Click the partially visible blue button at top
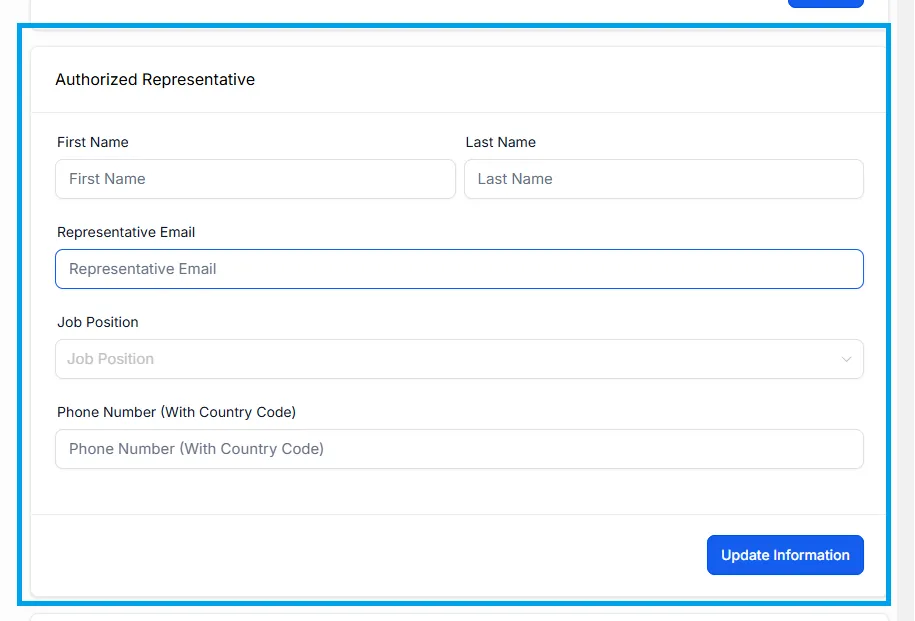The image size is (915, 621). pyautogui.click(x=826, y=4)
